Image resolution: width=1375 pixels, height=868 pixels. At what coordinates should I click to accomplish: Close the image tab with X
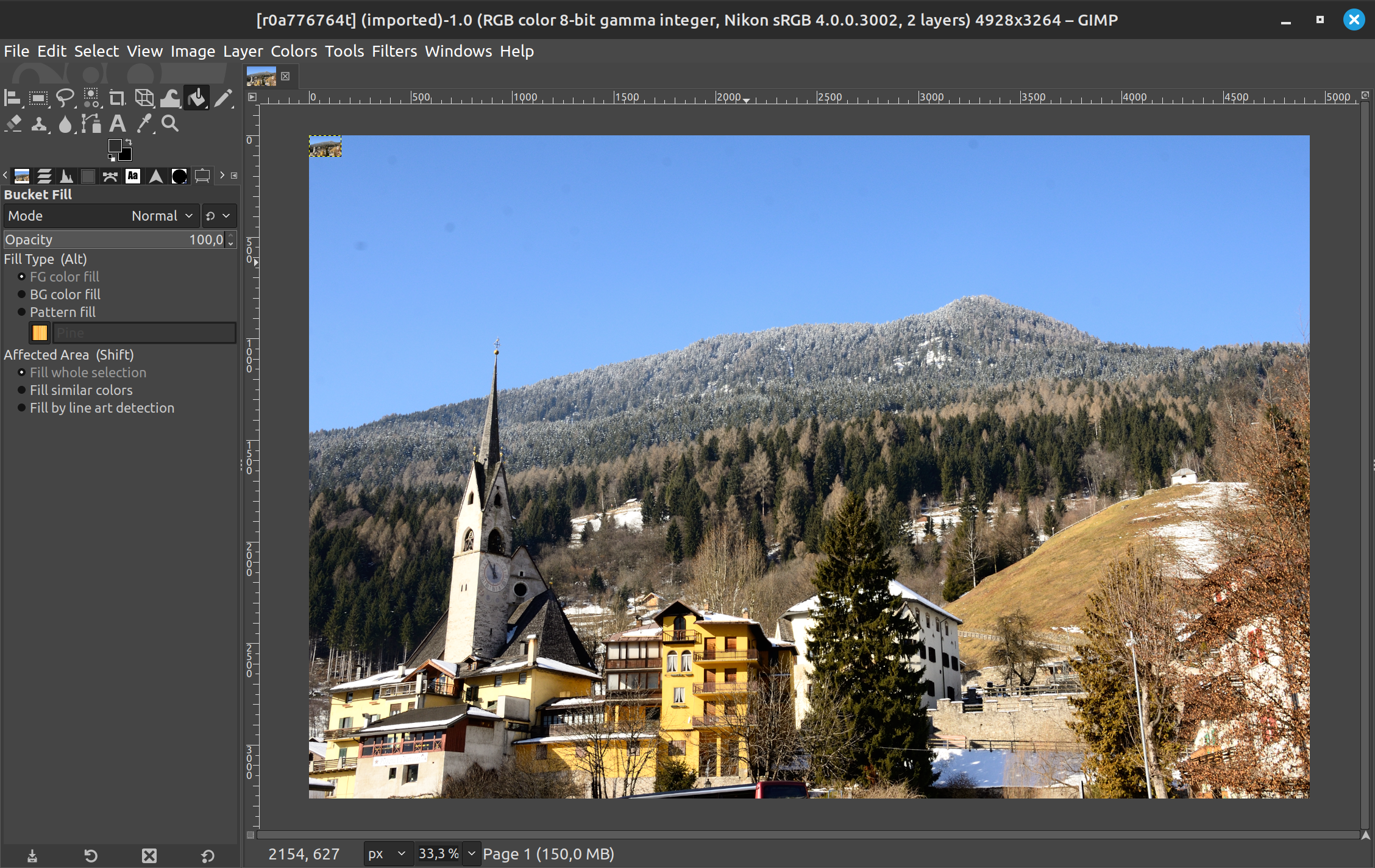[x=285, y=76]
